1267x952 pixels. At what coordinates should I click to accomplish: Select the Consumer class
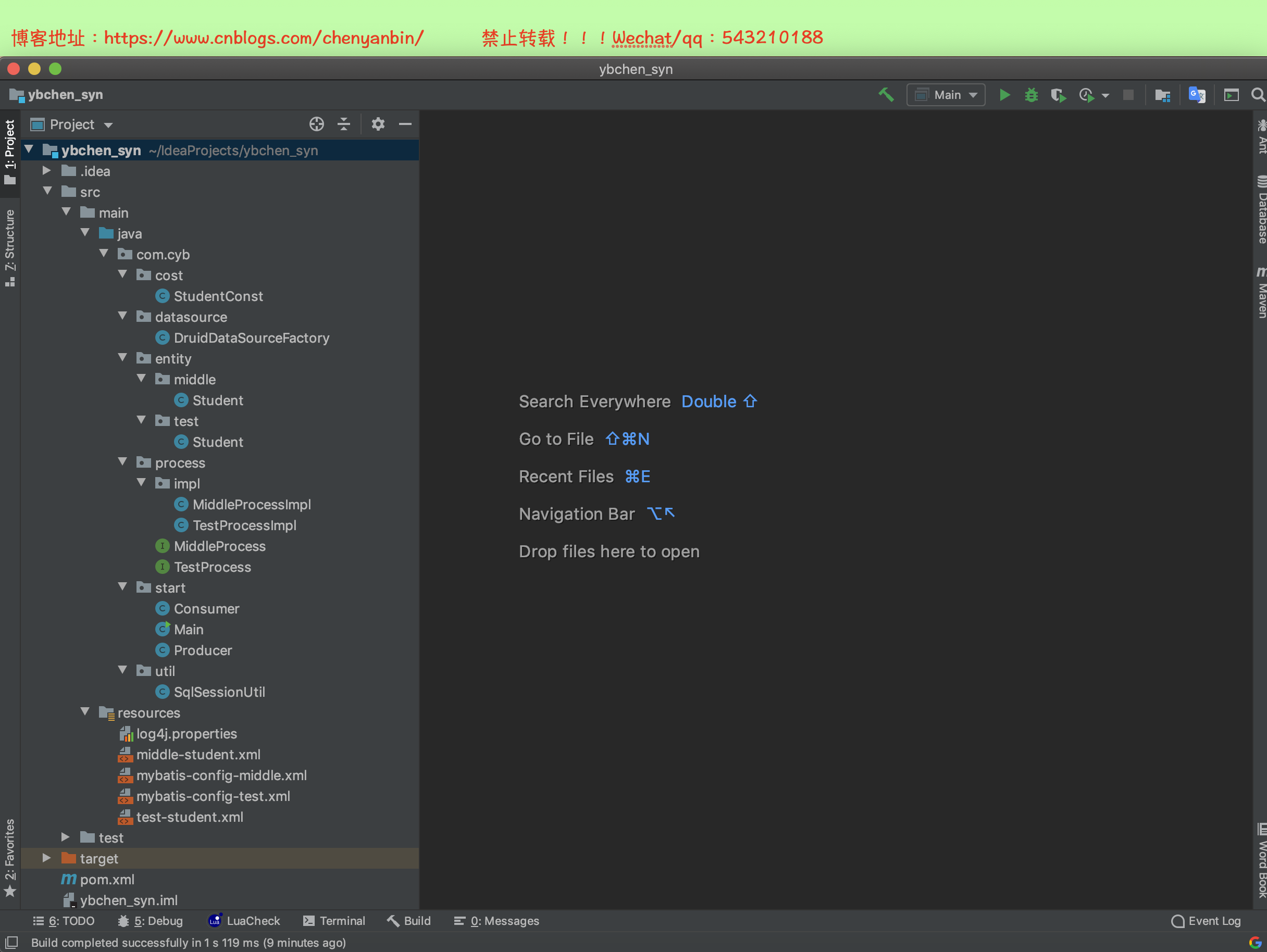pos(197,608)
